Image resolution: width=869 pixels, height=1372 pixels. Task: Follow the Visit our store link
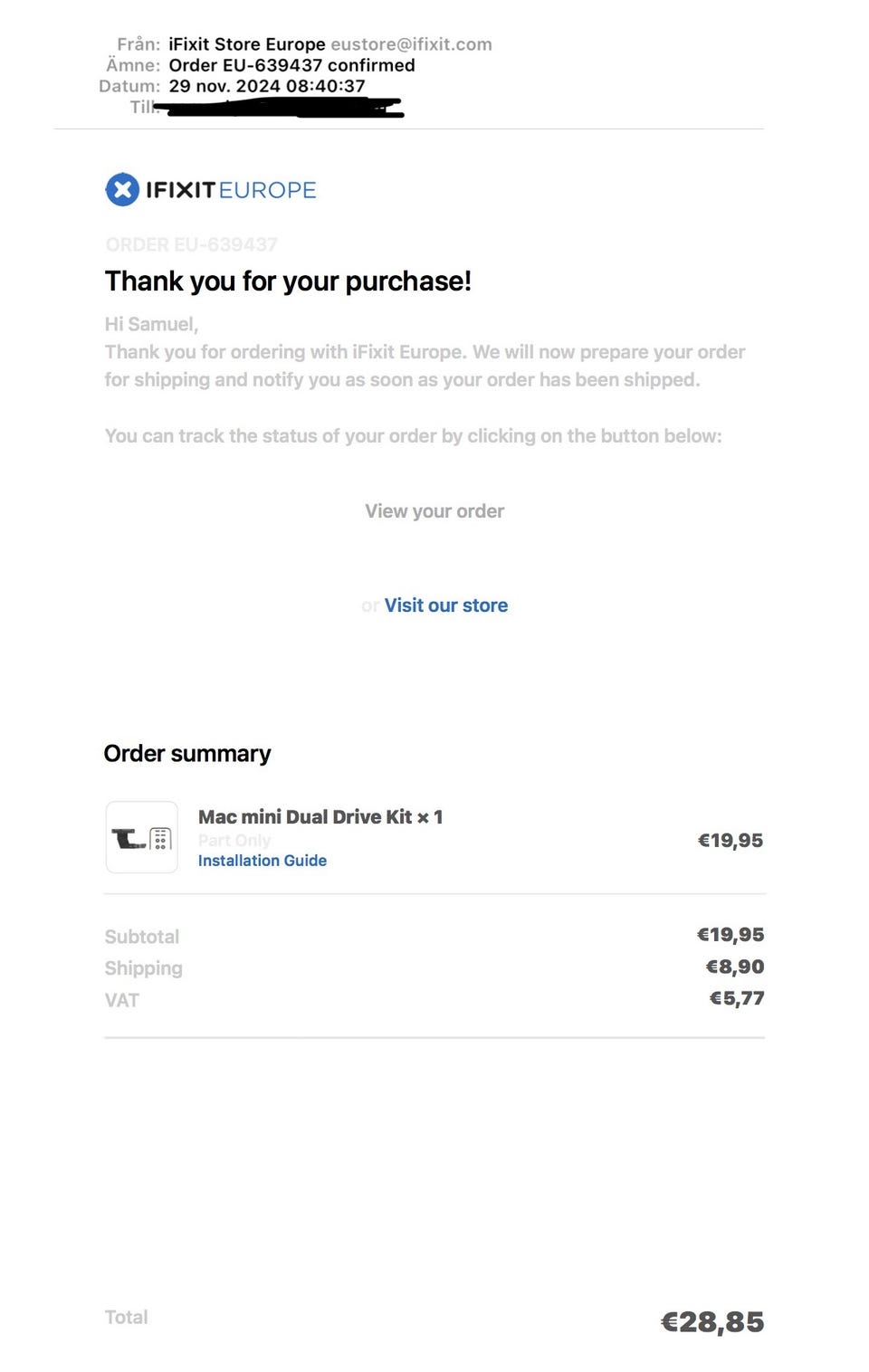tap(445, 605)
